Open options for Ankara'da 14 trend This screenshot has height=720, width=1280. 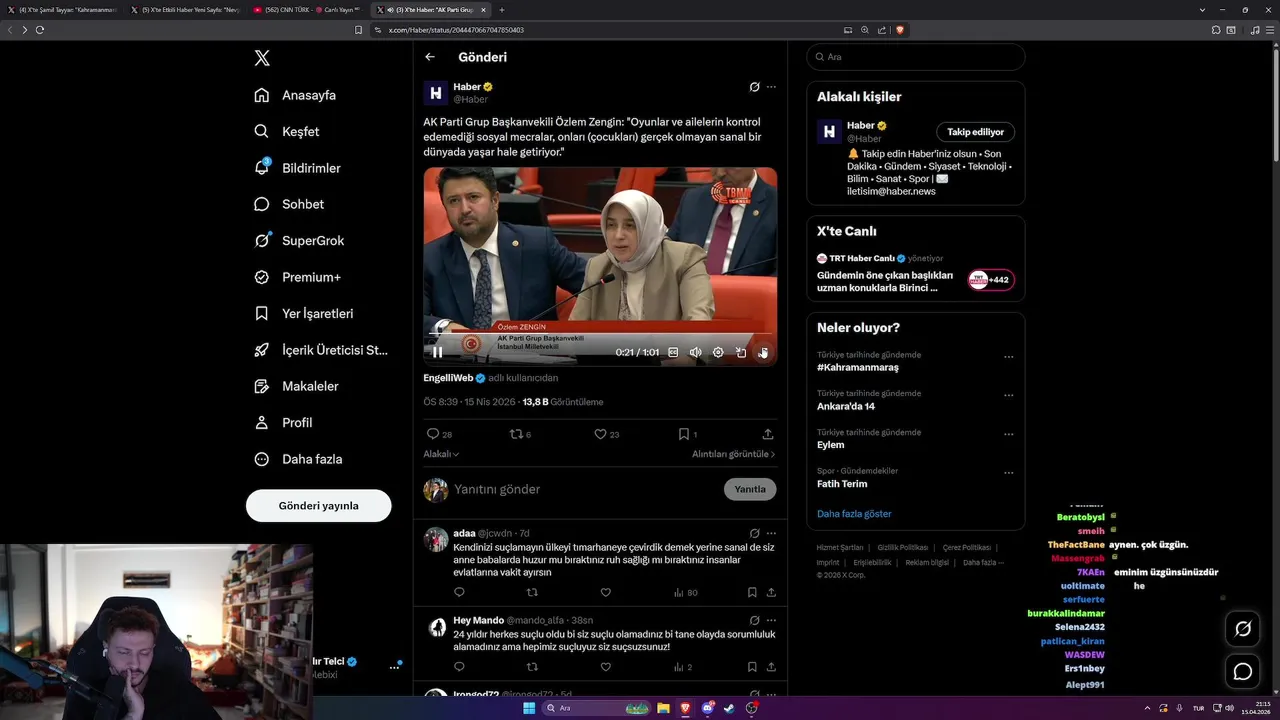point(1008,396)
